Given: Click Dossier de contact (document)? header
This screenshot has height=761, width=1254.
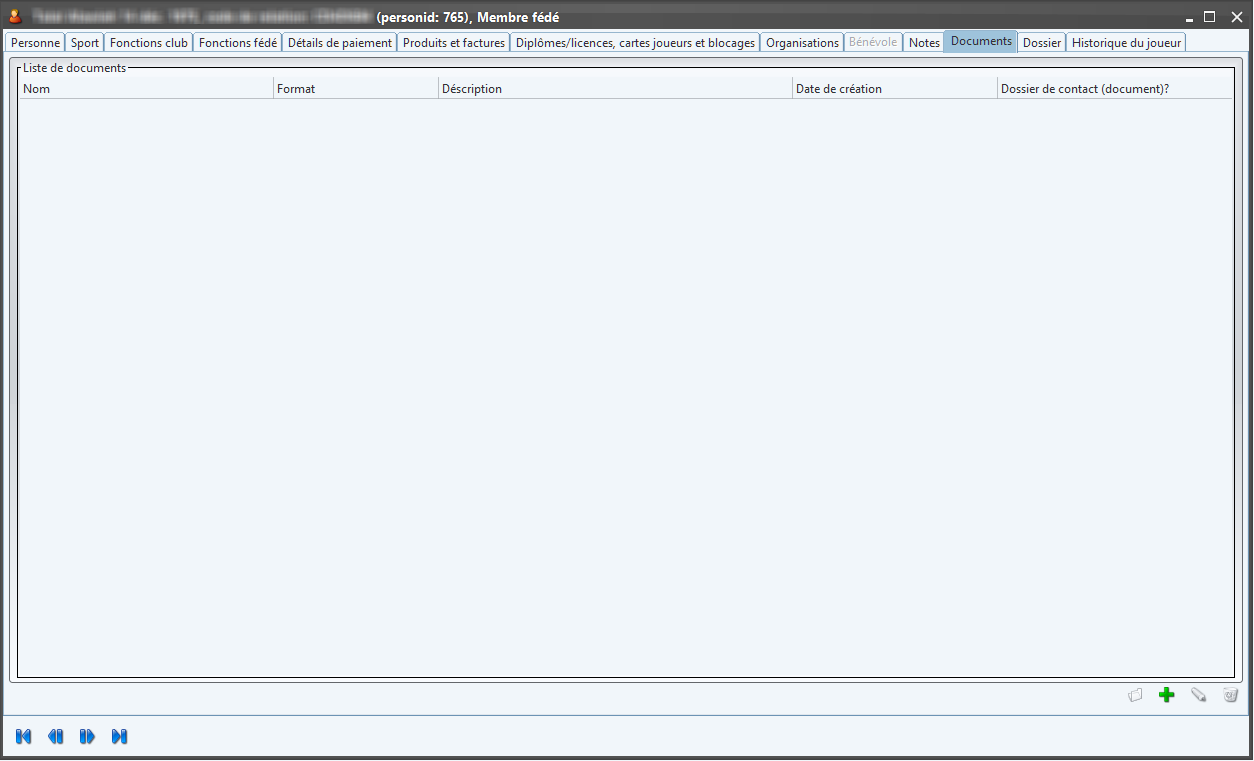Looking at the screenshot, I should pyautogui.click(x=1115, y=89).
